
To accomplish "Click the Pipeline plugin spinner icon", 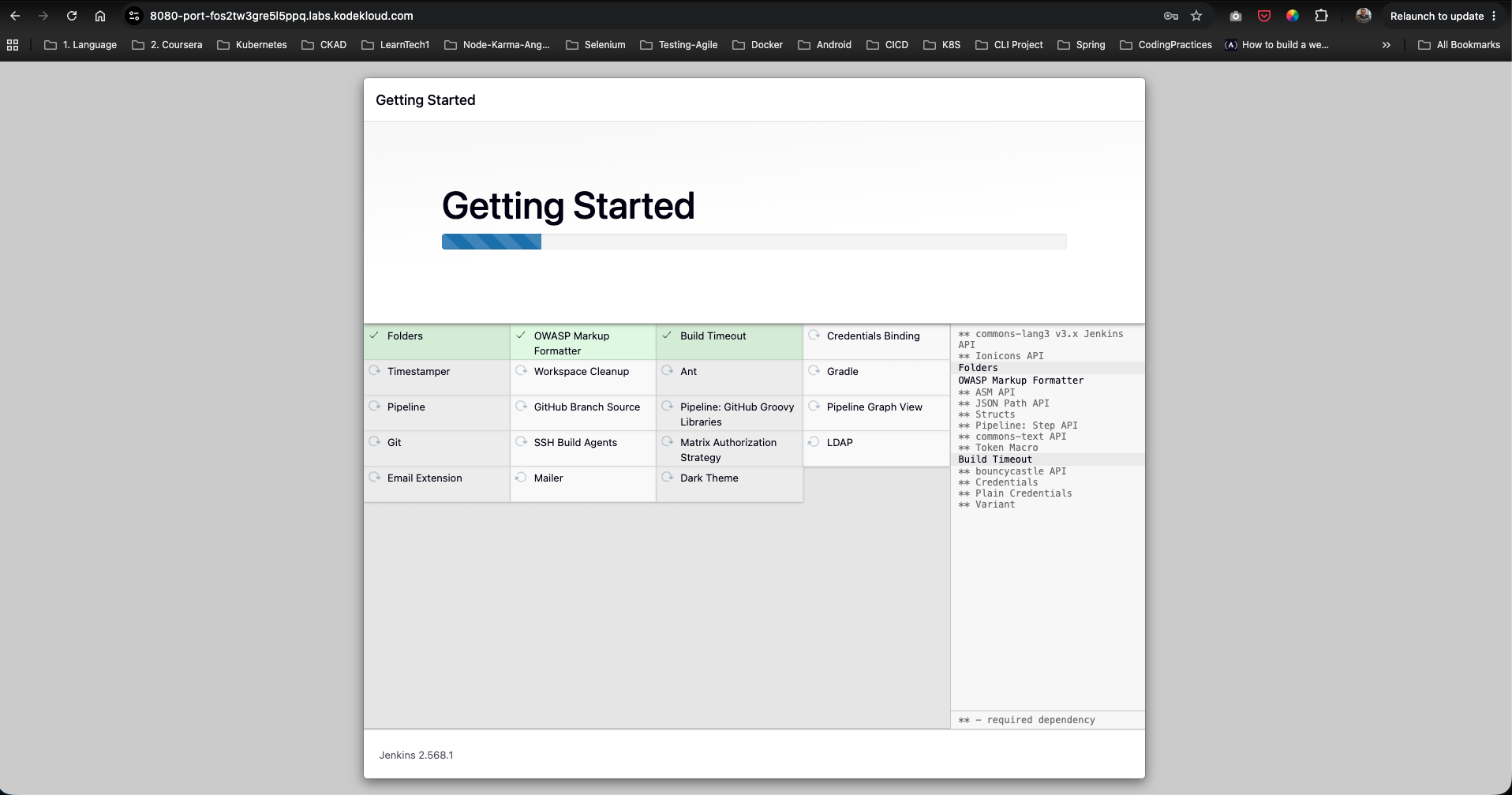I will (x=375, y=406).
